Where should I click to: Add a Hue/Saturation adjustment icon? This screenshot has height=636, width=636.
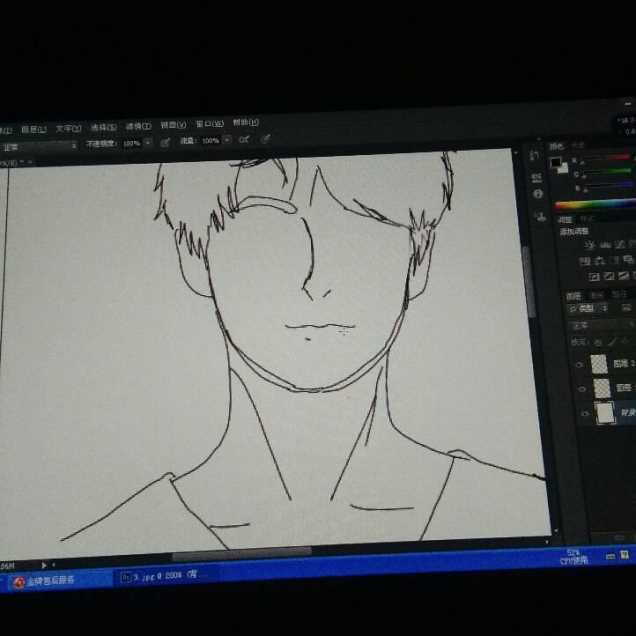[600, 260]
